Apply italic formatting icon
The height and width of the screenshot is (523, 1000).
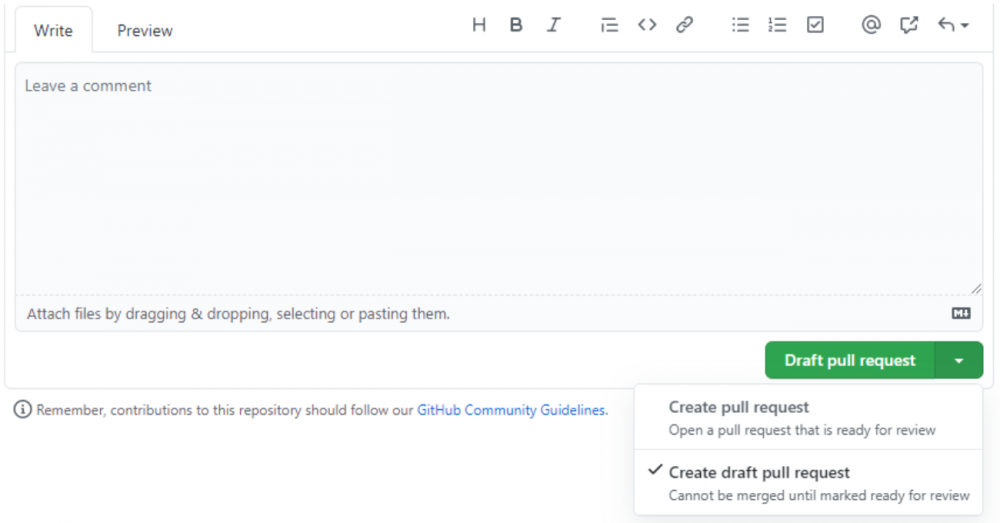pos(554,25)
